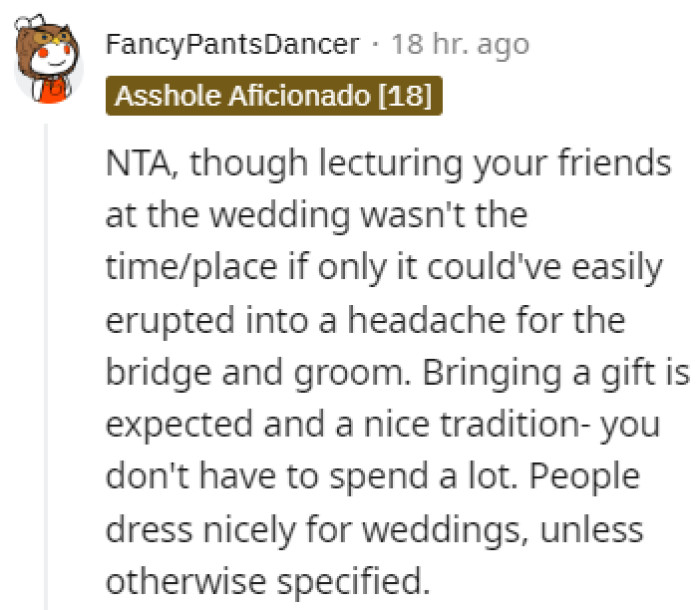Click the "18 hr. ago" timestamp
Screen dimensions: 700x610
tap(460, 46)
